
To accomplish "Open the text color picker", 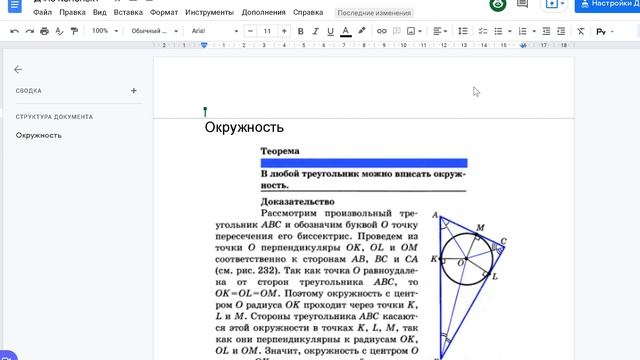I will tap(346, 31).
